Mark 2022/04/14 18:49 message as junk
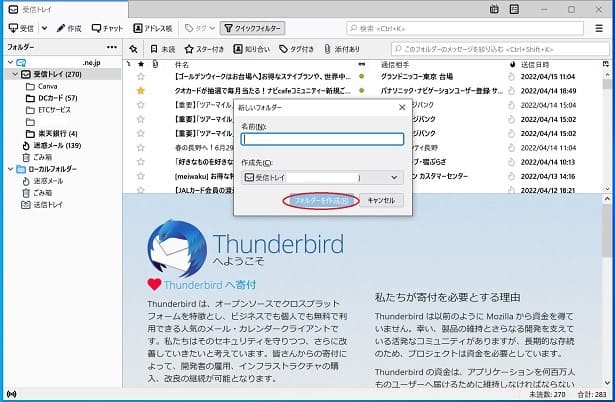Screen dimensions: 615x402 (511, 91)
